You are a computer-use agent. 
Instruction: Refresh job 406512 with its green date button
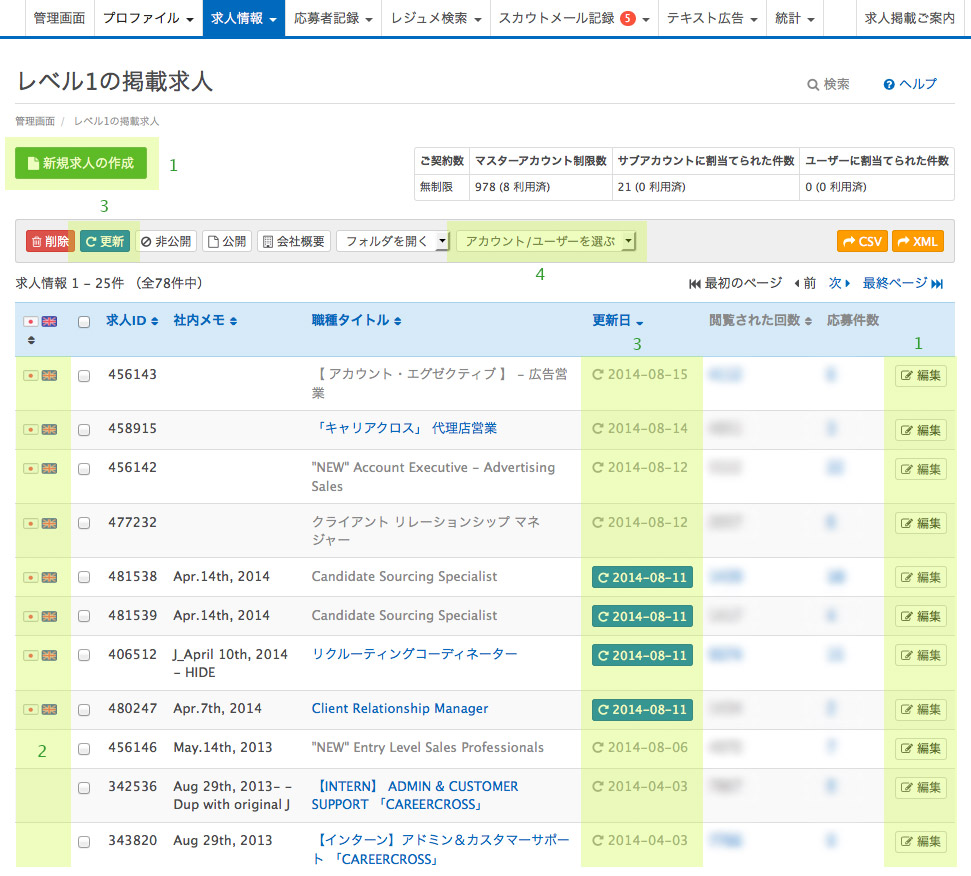pyautogui.click(x=642, y=655)
